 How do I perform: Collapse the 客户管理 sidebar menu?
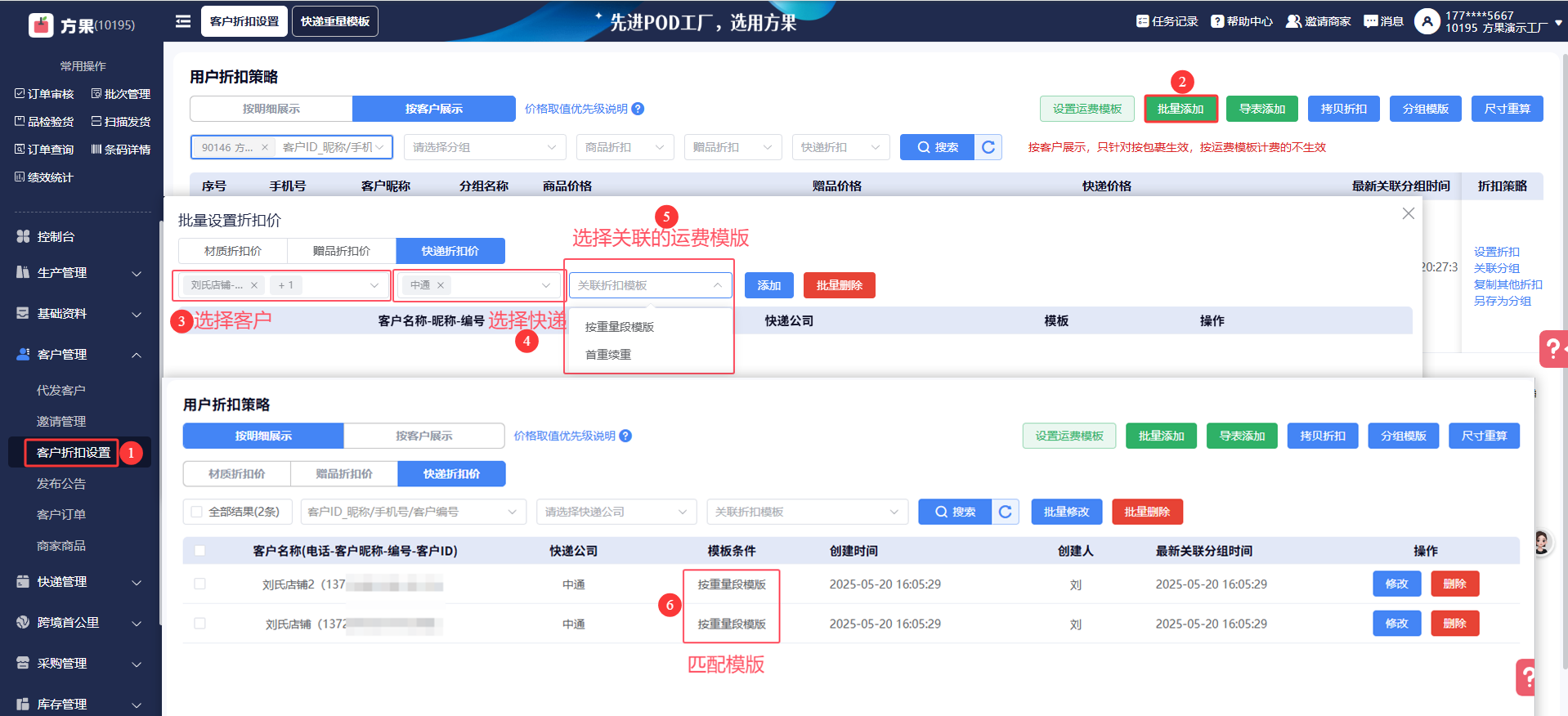coord(80,354)
